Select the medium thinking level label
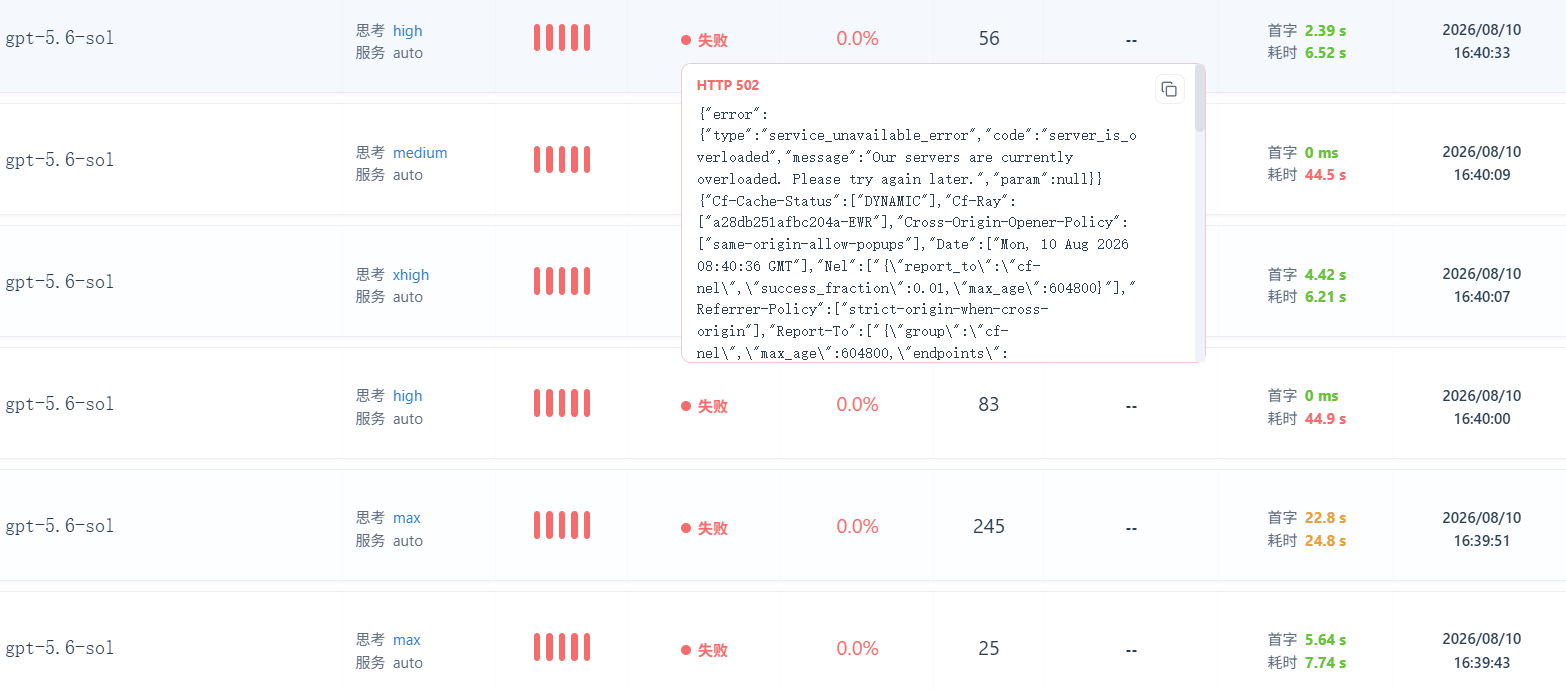This screenshot has height=690, width=1566. pos(420,153)
